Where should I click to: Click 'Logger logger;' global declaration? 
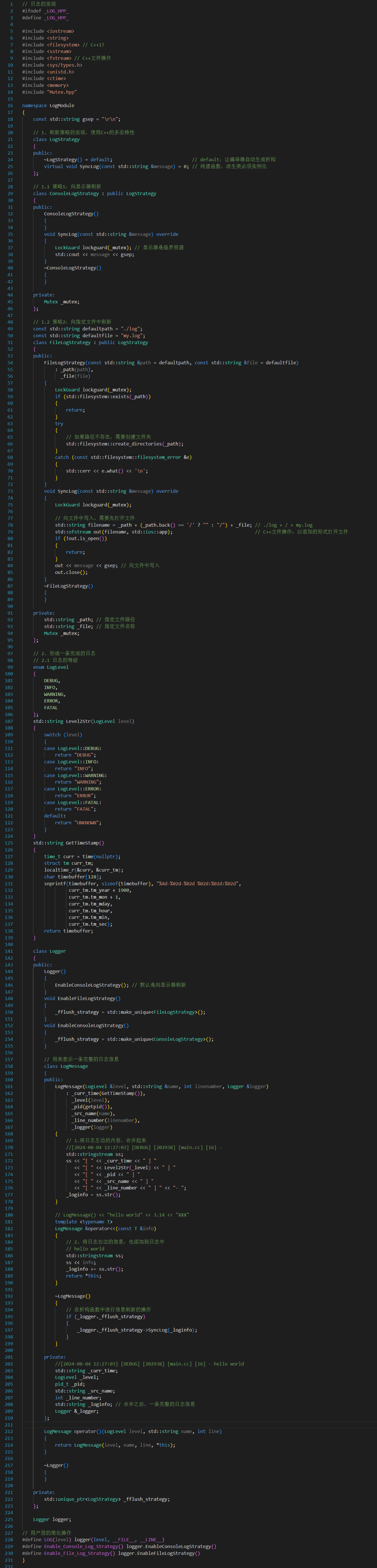point(52,1519)
